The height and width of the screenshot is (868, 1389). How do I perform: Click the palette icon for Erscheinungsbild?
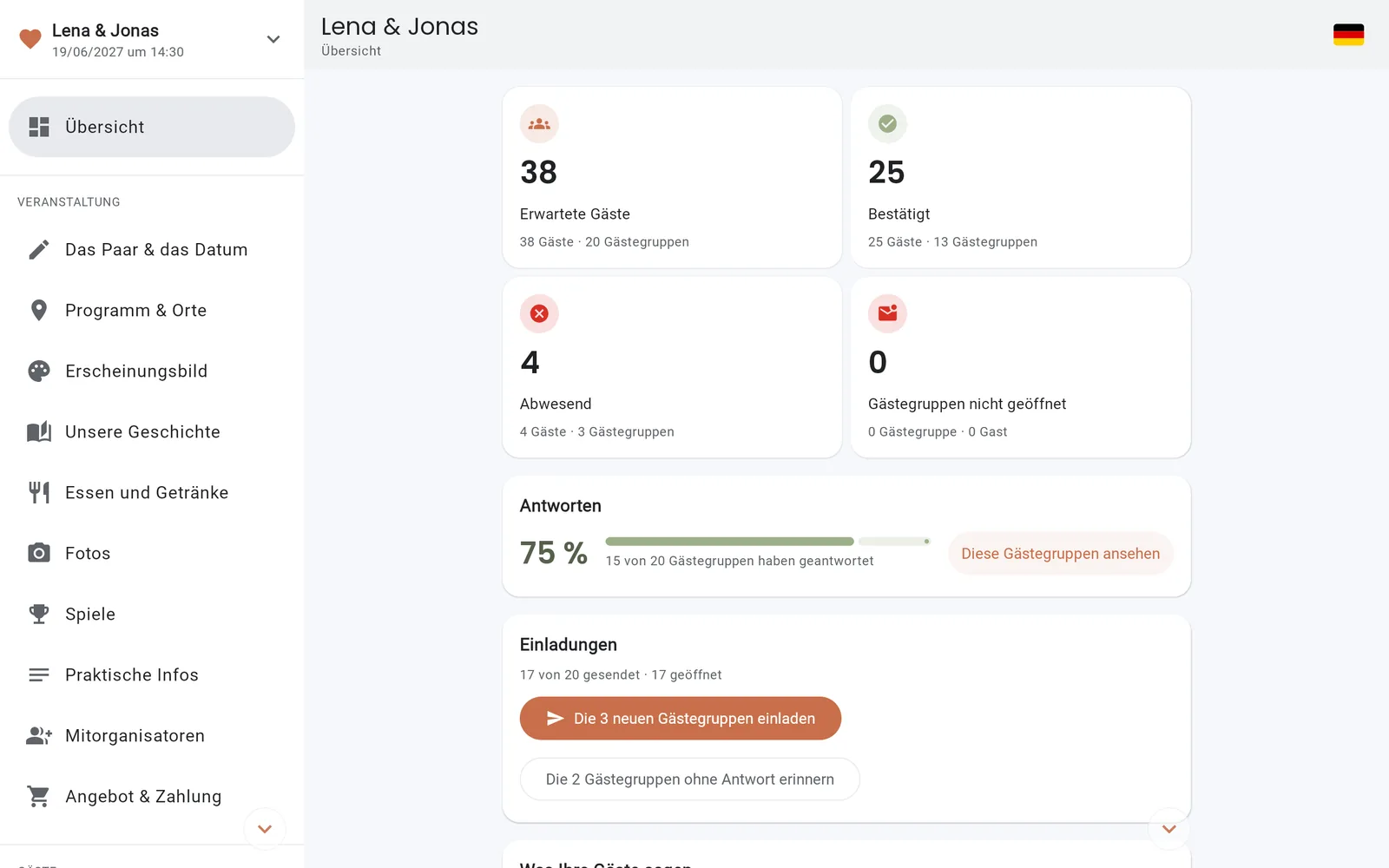pyautogui.click(x=39, y=372)
